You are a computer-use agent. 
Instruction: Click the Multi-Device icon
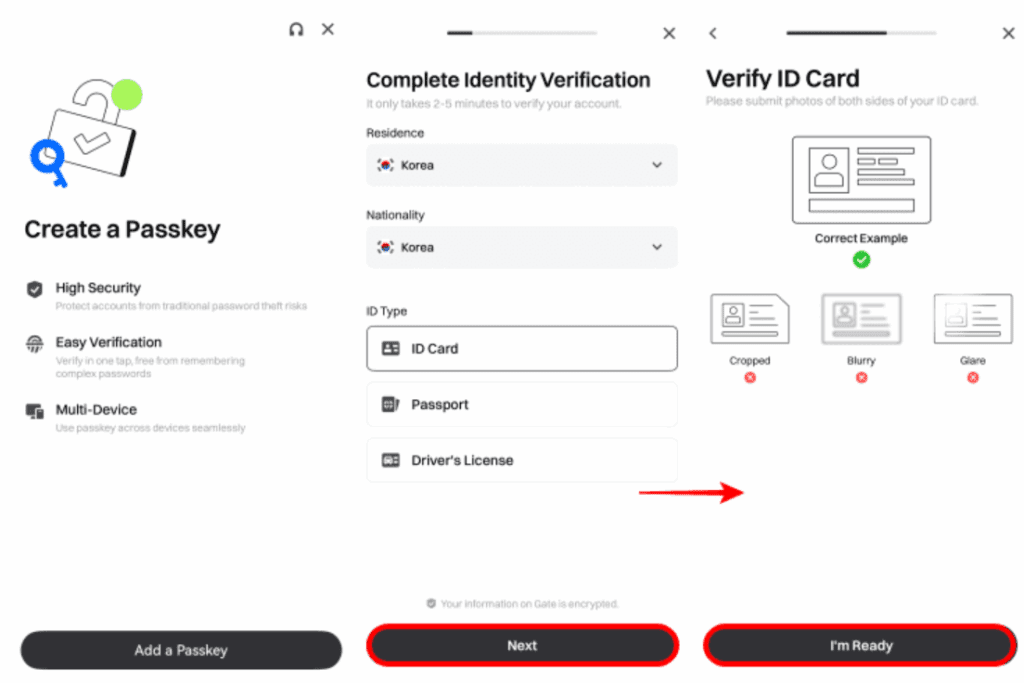(x=35, y=411)
